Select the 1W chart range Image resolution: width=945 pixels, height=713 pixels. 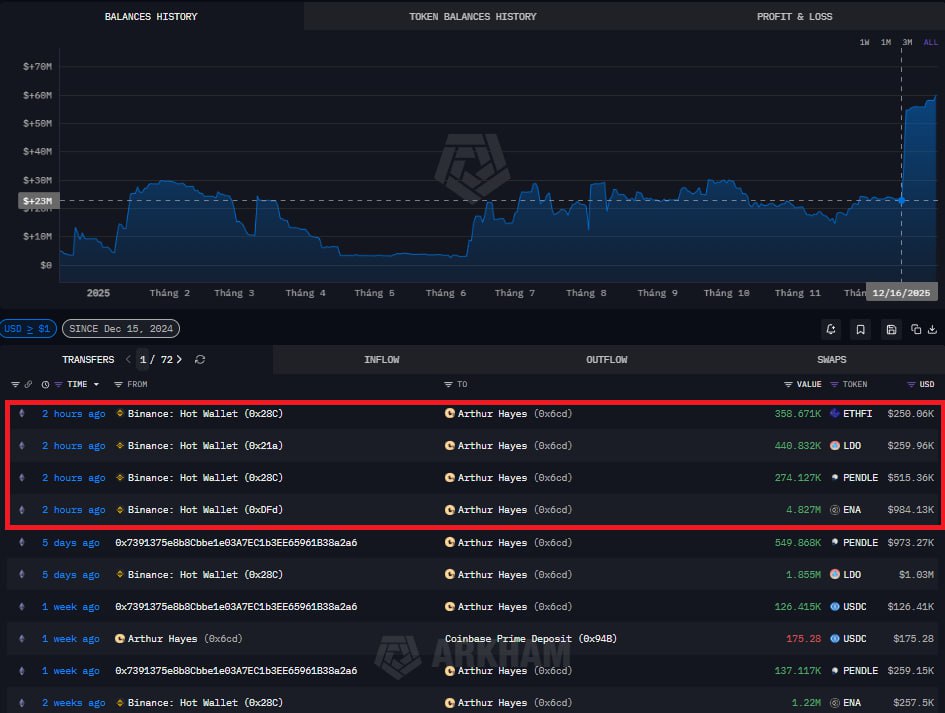tap(864, 42)
